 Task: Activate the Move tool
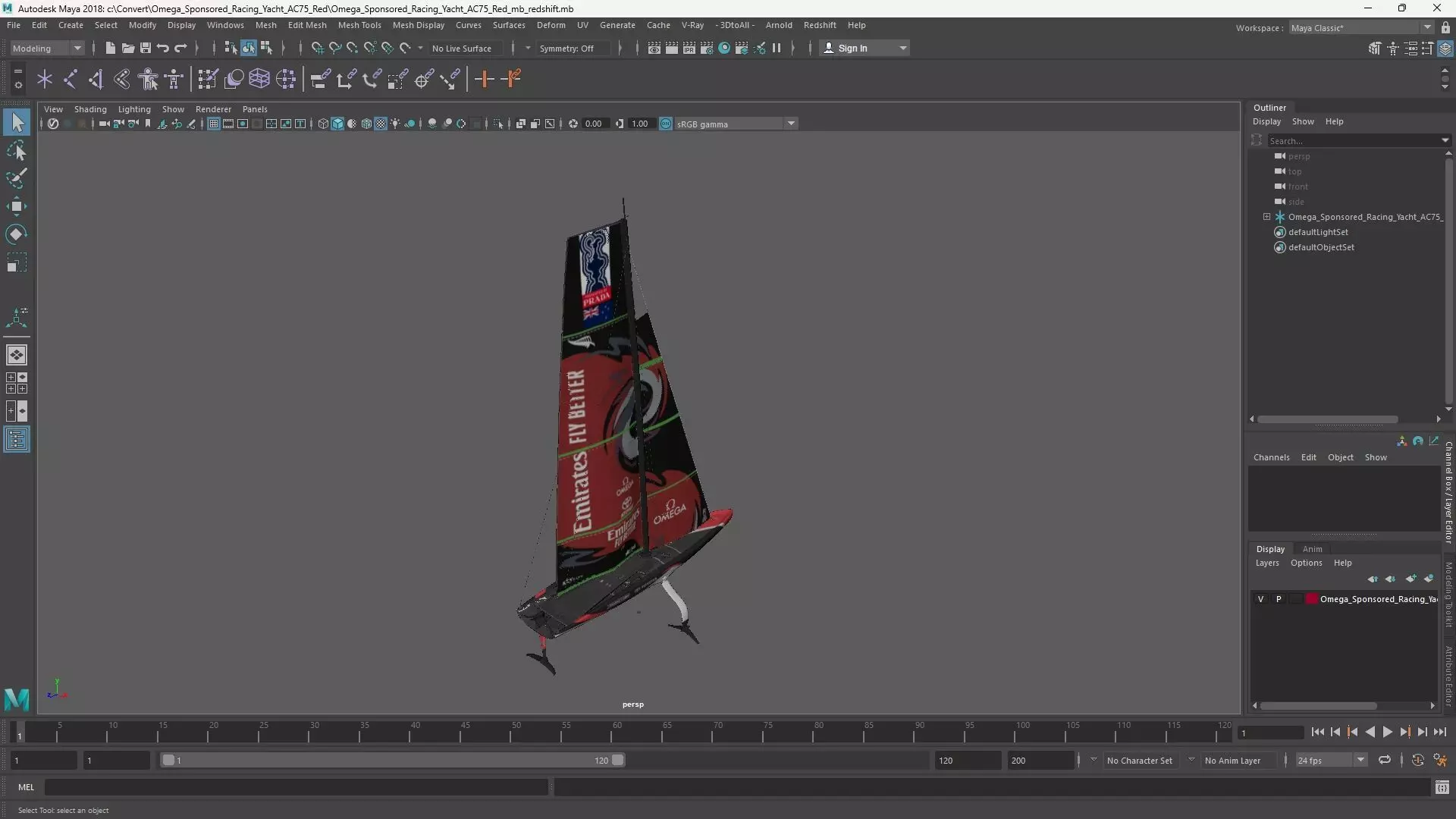point(17,206)
